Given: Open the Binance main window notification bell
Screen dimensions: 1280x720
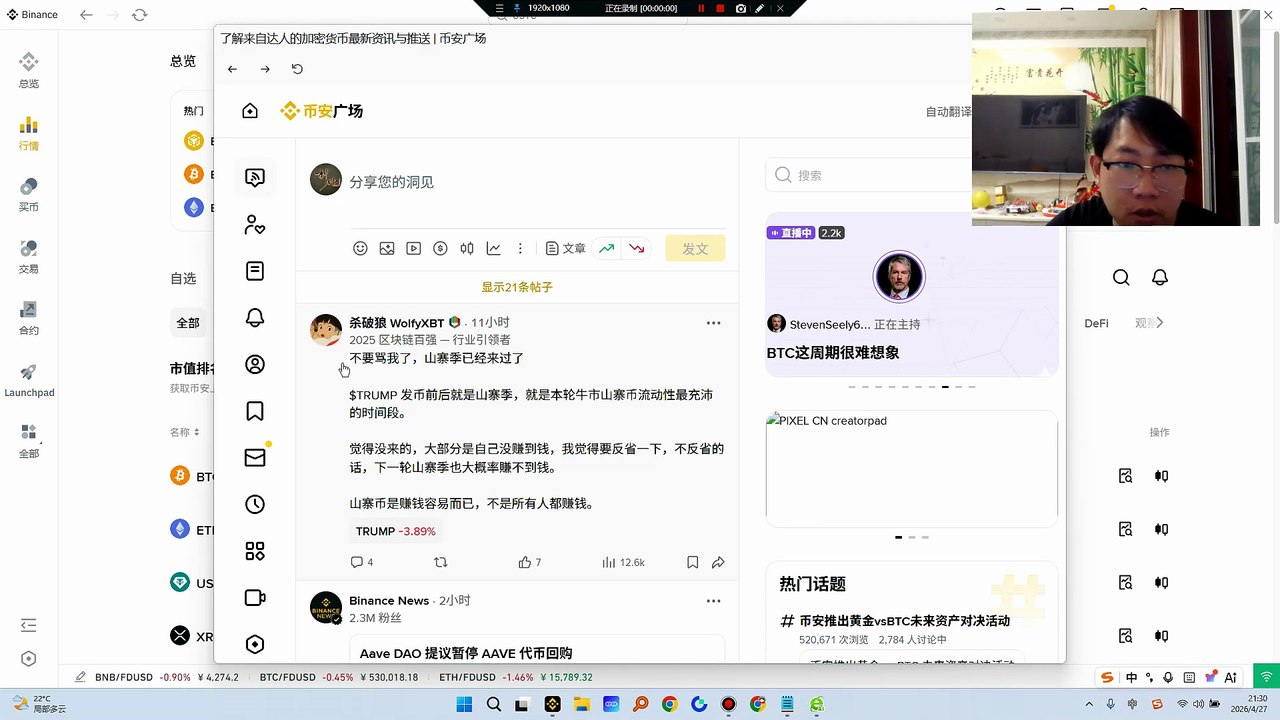Looking at the screenshot, I should point(1159,277).
